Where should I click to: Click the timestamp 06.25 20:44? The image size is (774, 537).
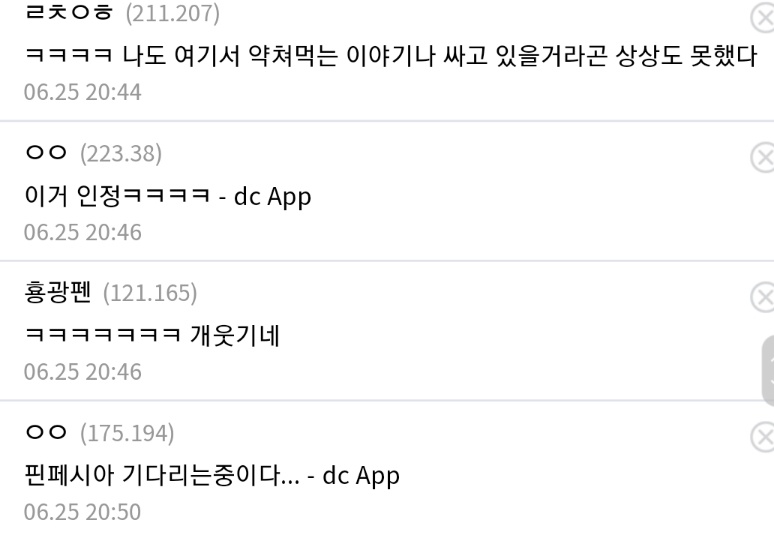click(x=82, y=92)
